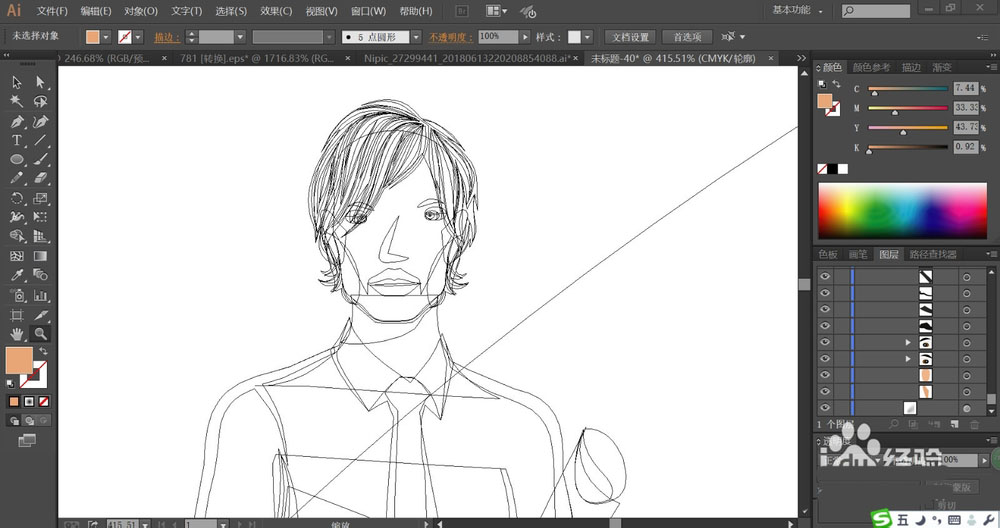Open 对象(O) menu
This screenshot has height=528, width=1000.
(x=141, y=11)
